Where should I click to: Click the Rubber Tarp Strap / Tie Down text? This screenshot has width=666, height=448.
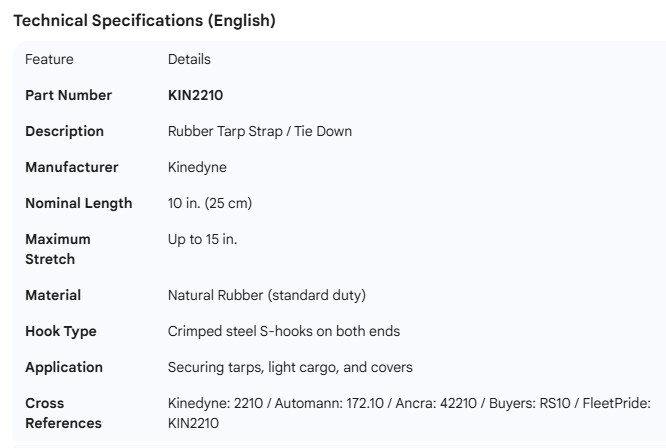coord(260,131)
